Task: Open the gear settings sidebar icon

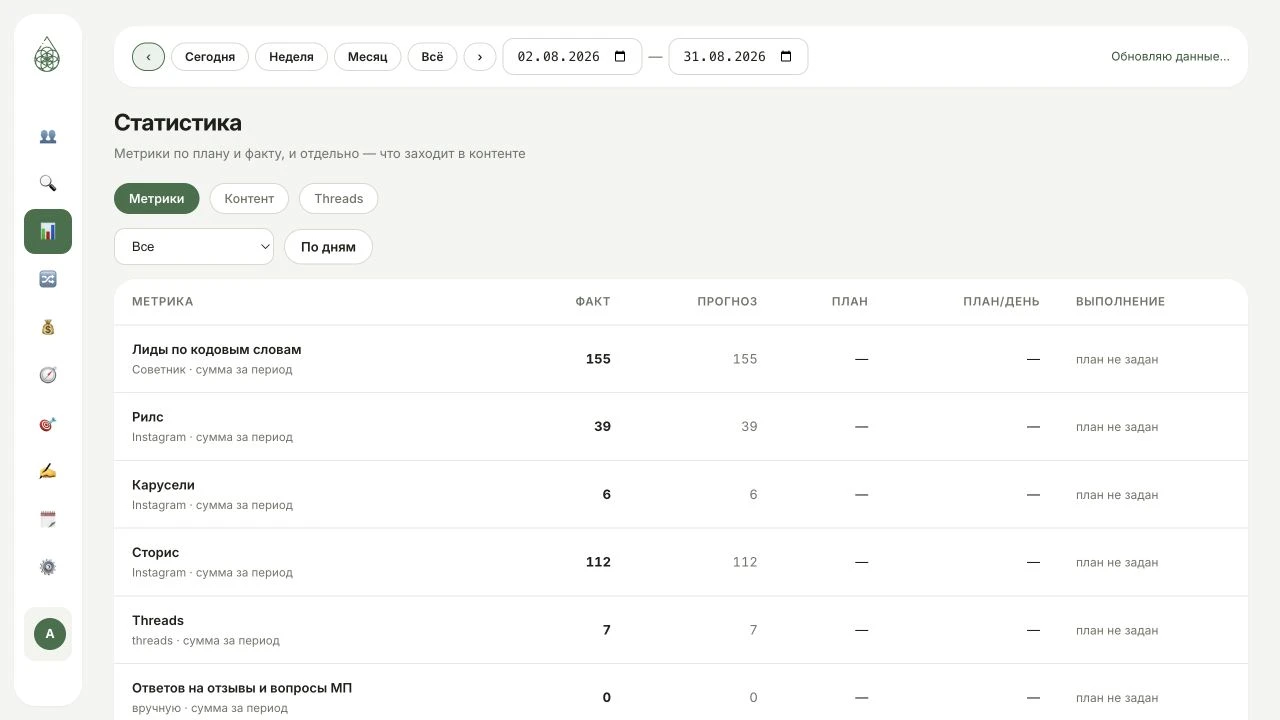Action: 48,568
